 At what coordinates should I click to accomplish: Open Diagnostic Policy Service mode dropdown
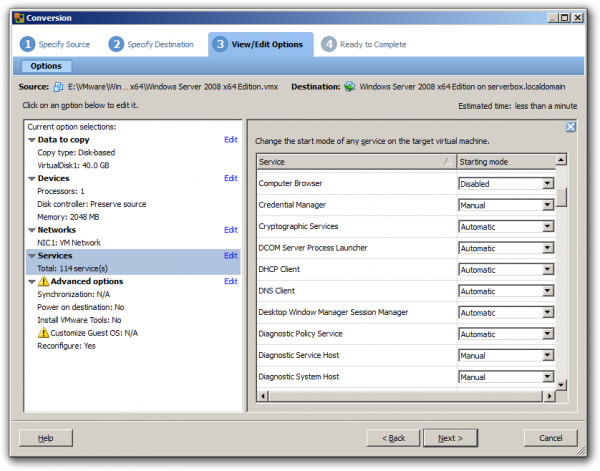(x=548, y=334)
